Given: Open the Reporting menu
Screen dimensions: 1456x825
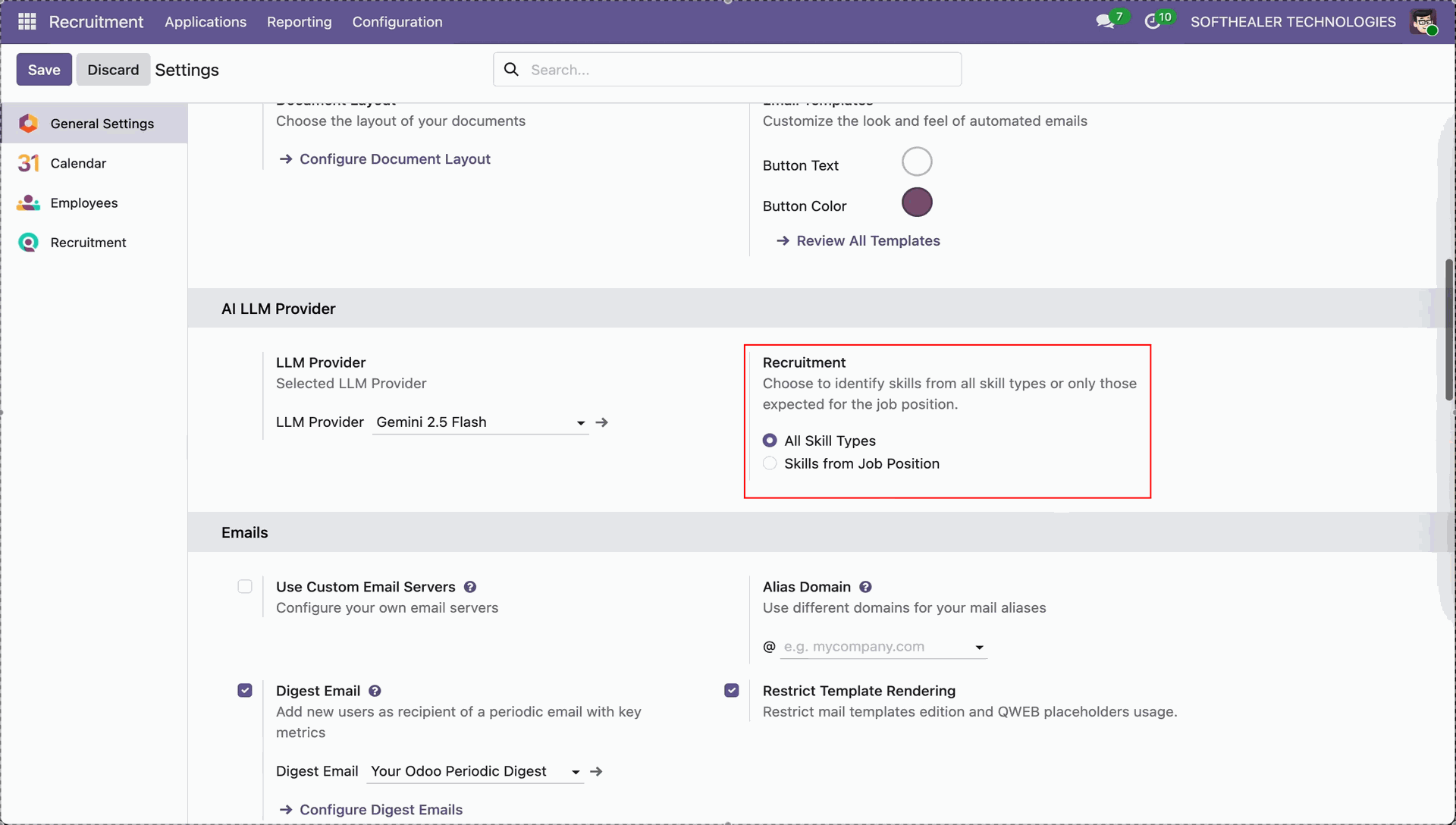Looking at the screenshot, I should click(x=299, y=22).
